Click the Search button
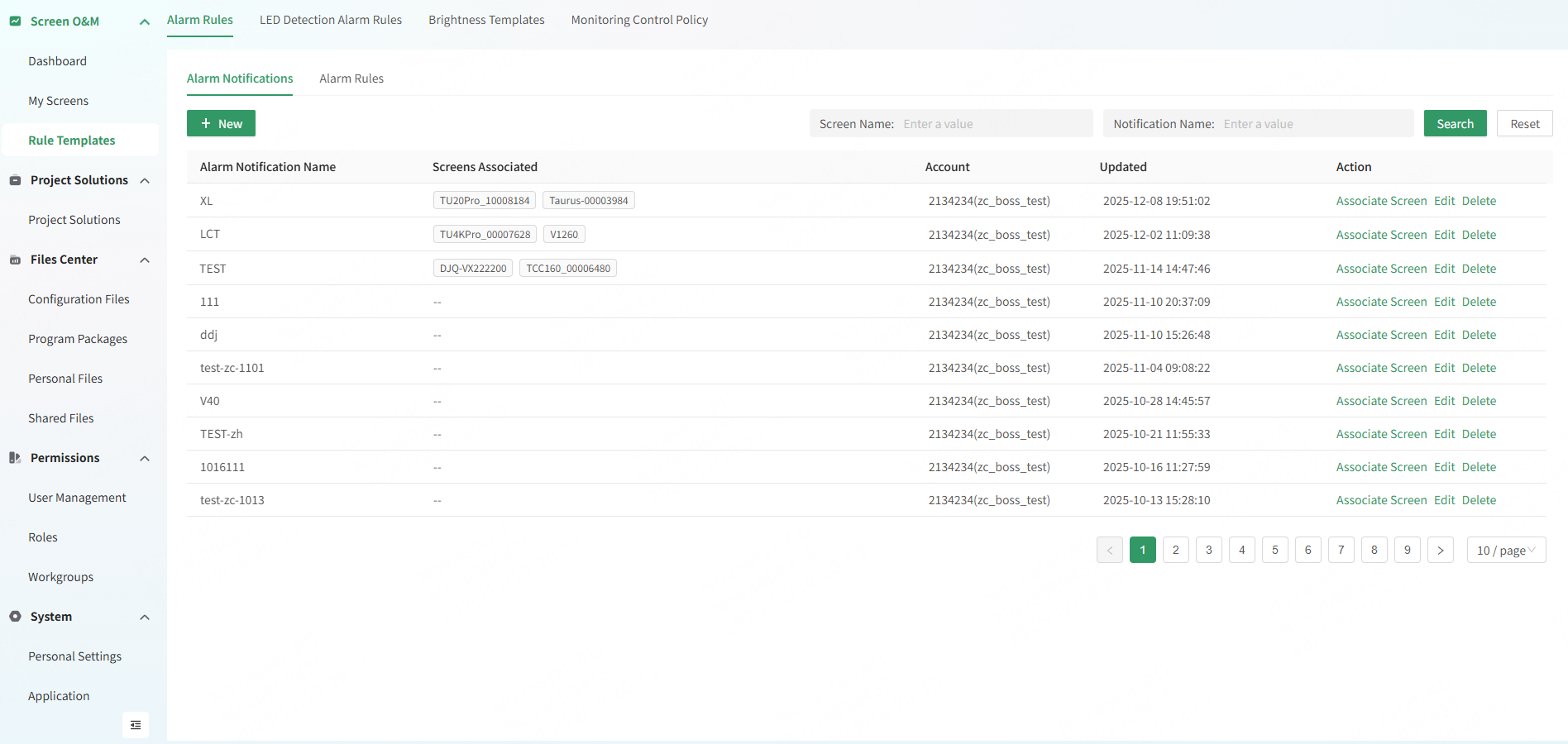Screen dimensions: 1568x744 point(1455,123)
